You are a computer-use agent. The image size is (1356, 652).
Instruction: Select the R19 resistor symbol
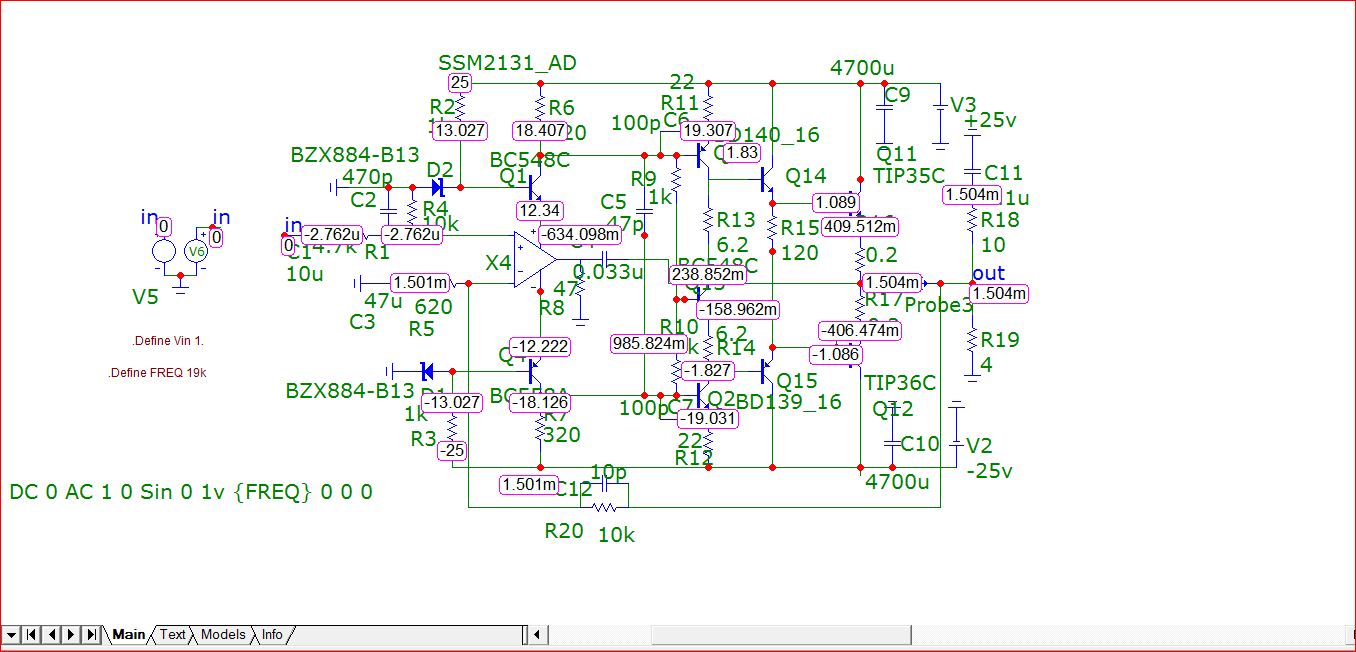point(972,340)
